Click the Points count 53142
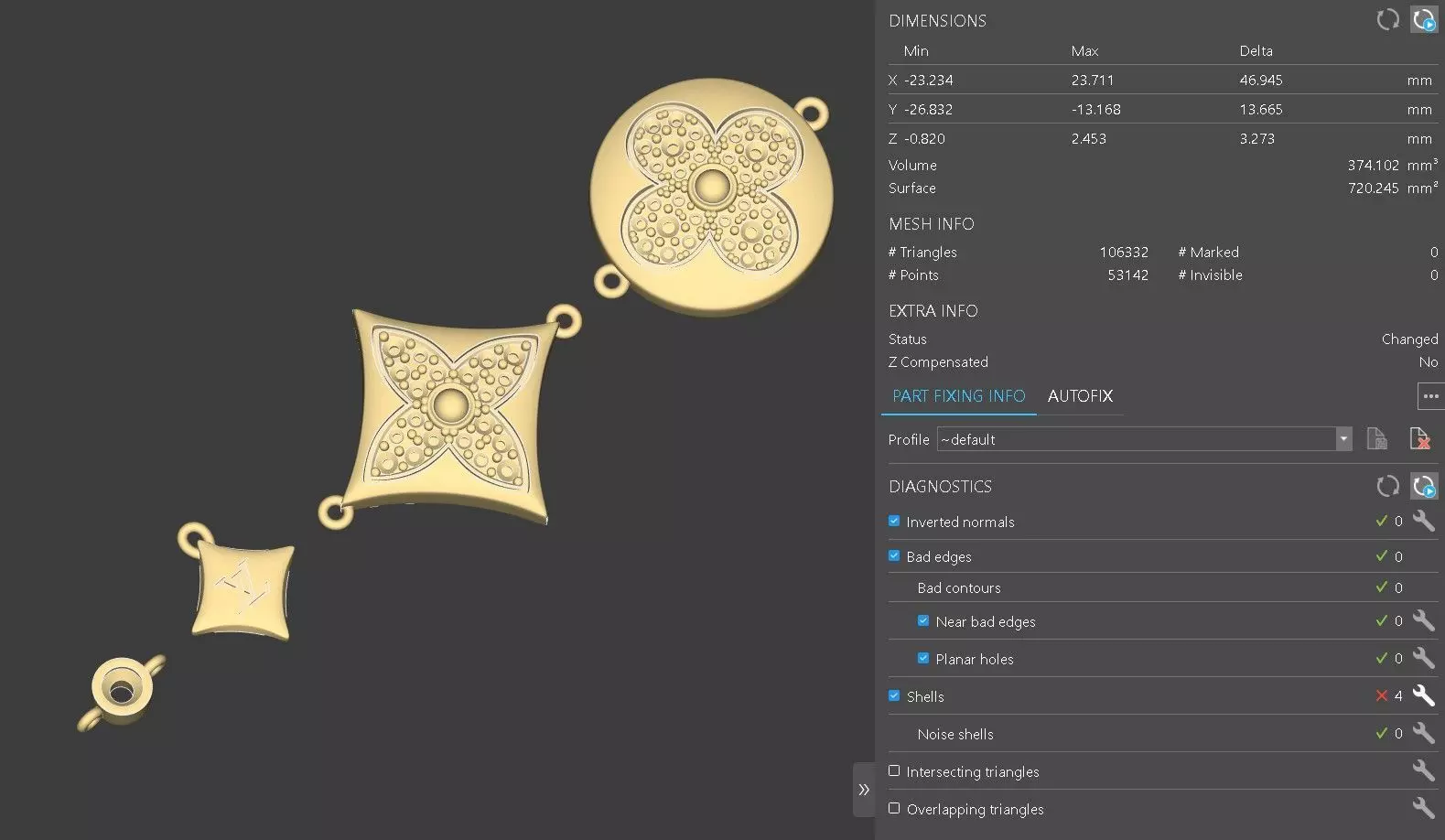The image size is (1445, 840). click(x=1127, y=275)
